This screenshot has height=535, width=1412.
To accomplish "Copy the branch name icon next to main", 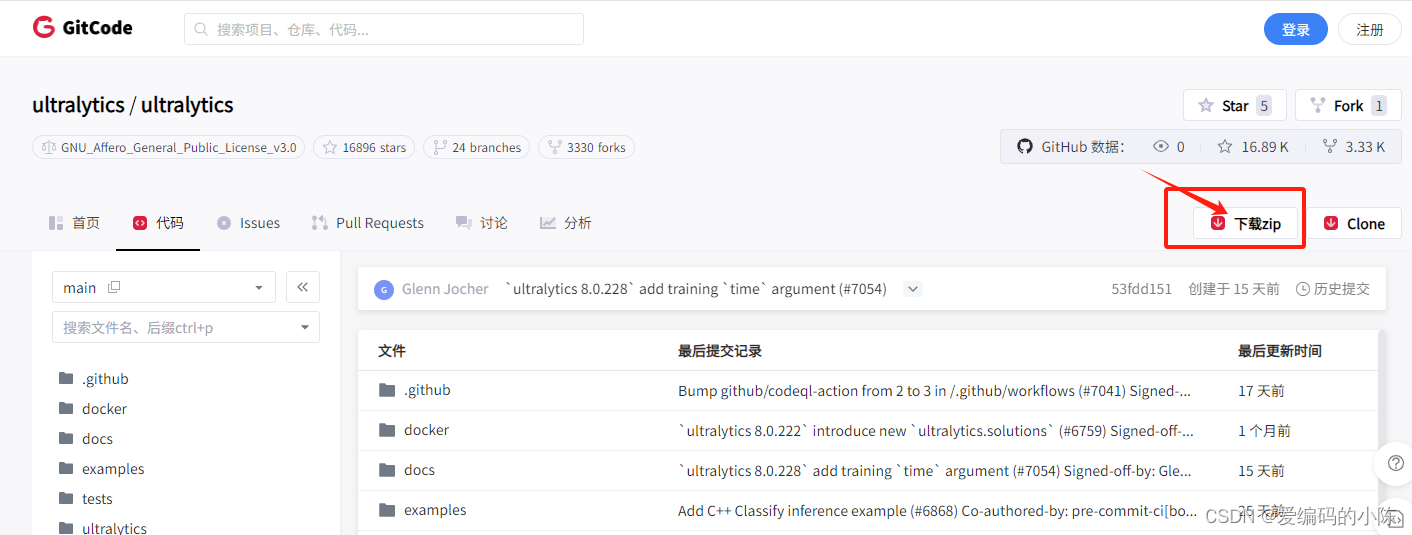I will (x=114, y=287).
